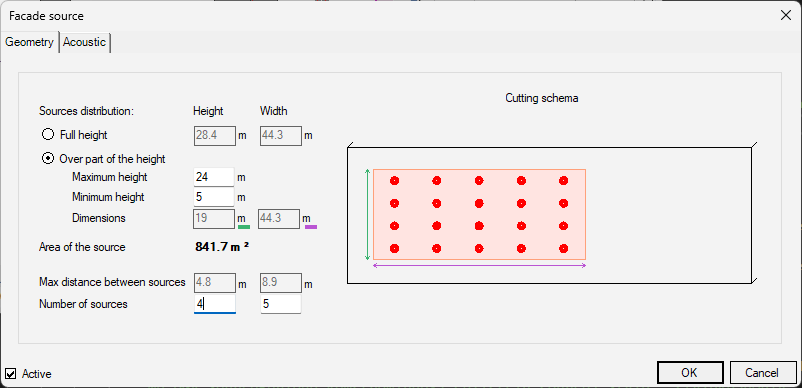This screenshot has width=802, height=388.
Task: Select the Full height radio button
Action: coord(48,135)
